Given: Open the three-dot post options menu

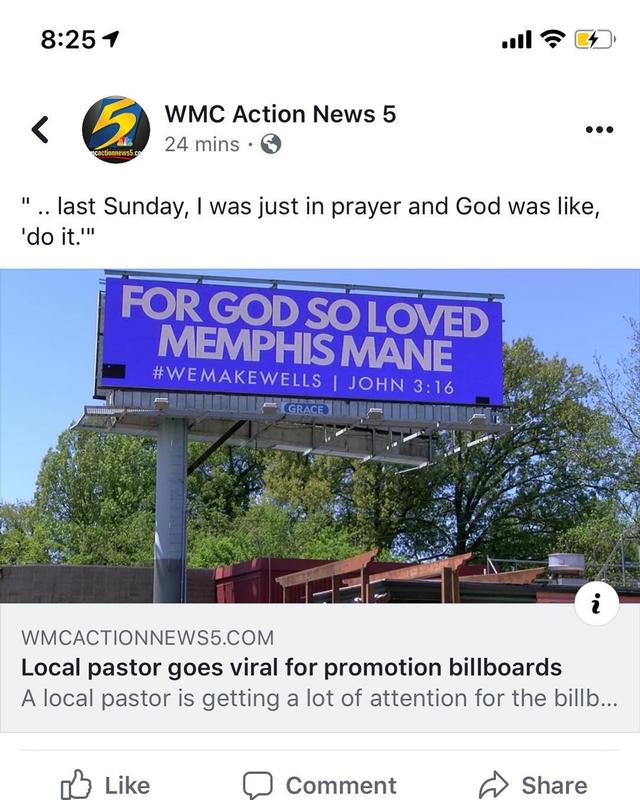Looking at the screenshot, I should click(598, 130).
